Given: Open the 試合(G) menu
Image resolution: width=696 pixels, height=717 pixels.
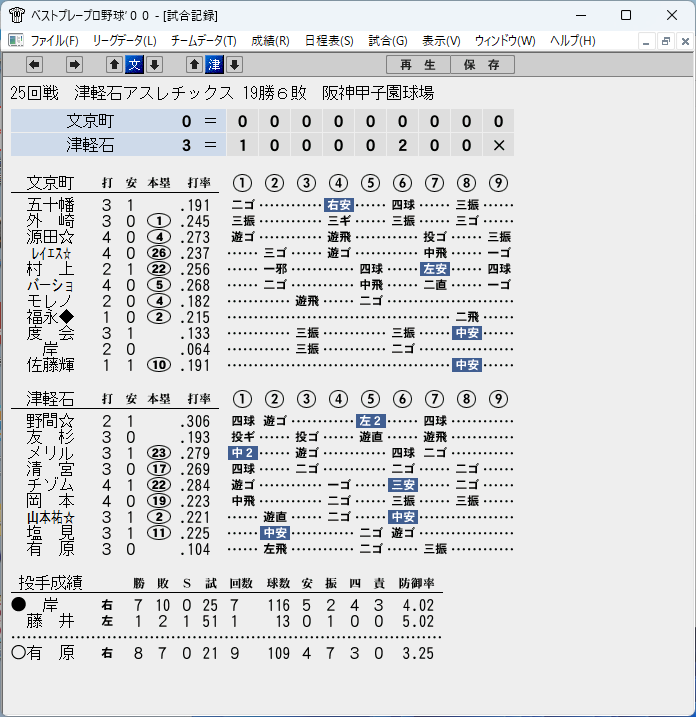Looking at the screenshot, I should coord(388,41).
